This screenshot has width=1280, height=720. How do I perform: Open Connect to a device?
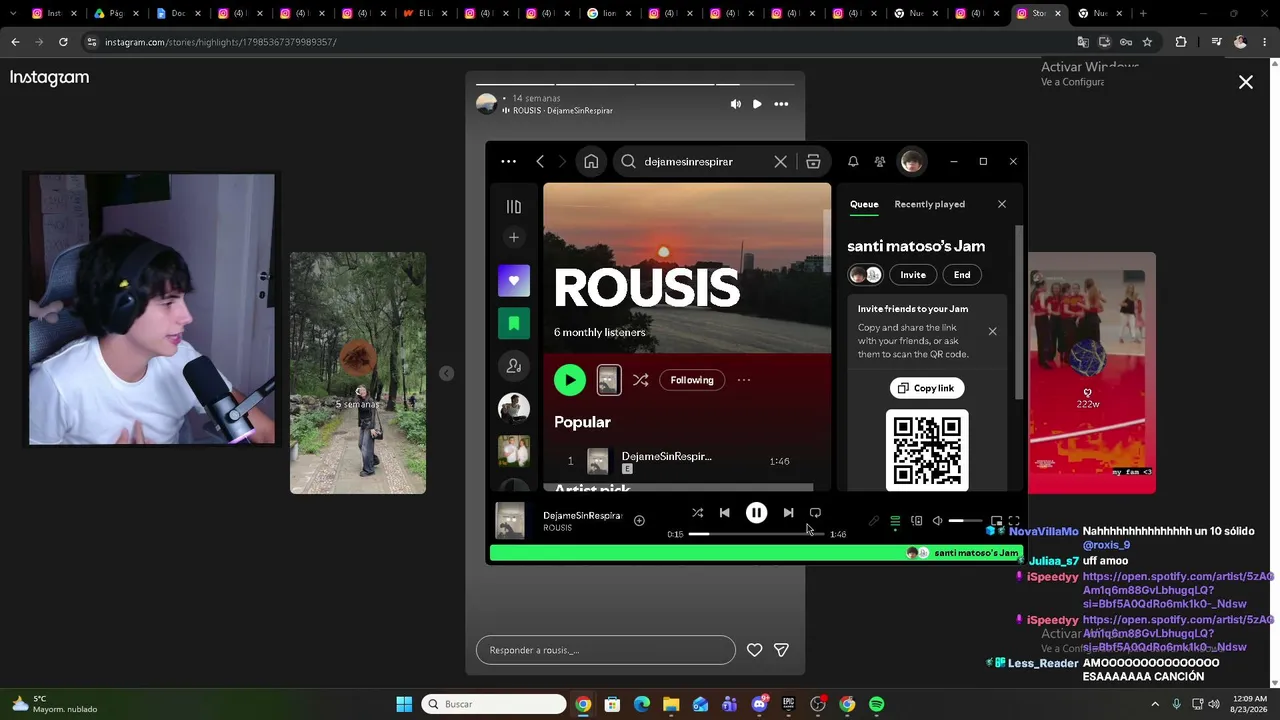(x=916, y=521)
